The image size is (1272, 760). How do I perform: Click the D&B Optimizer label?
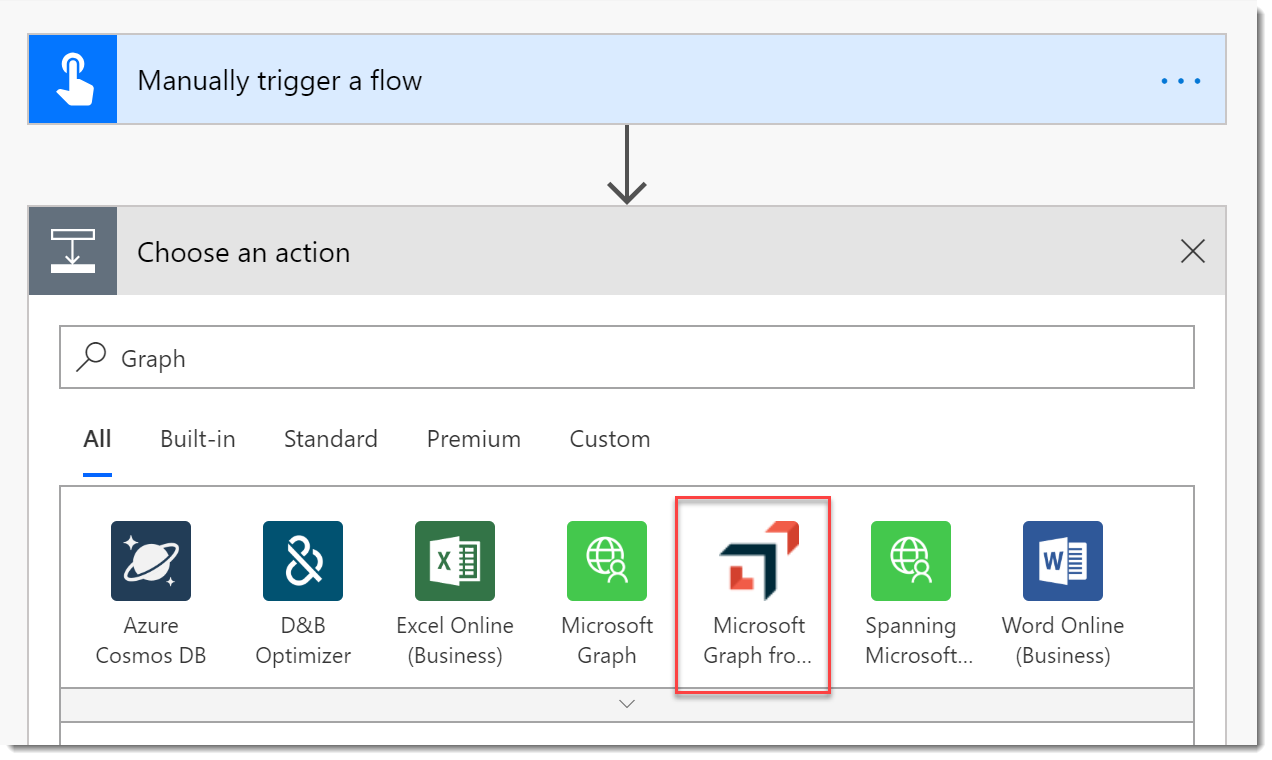(303, 641)
